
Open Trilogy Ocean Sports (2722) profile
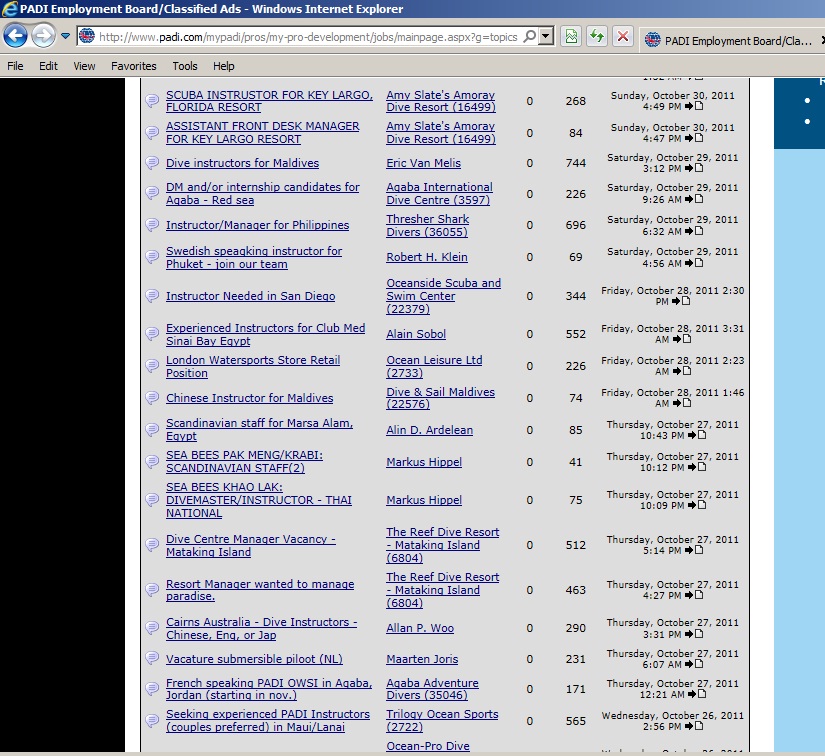[x=442, y=721]
